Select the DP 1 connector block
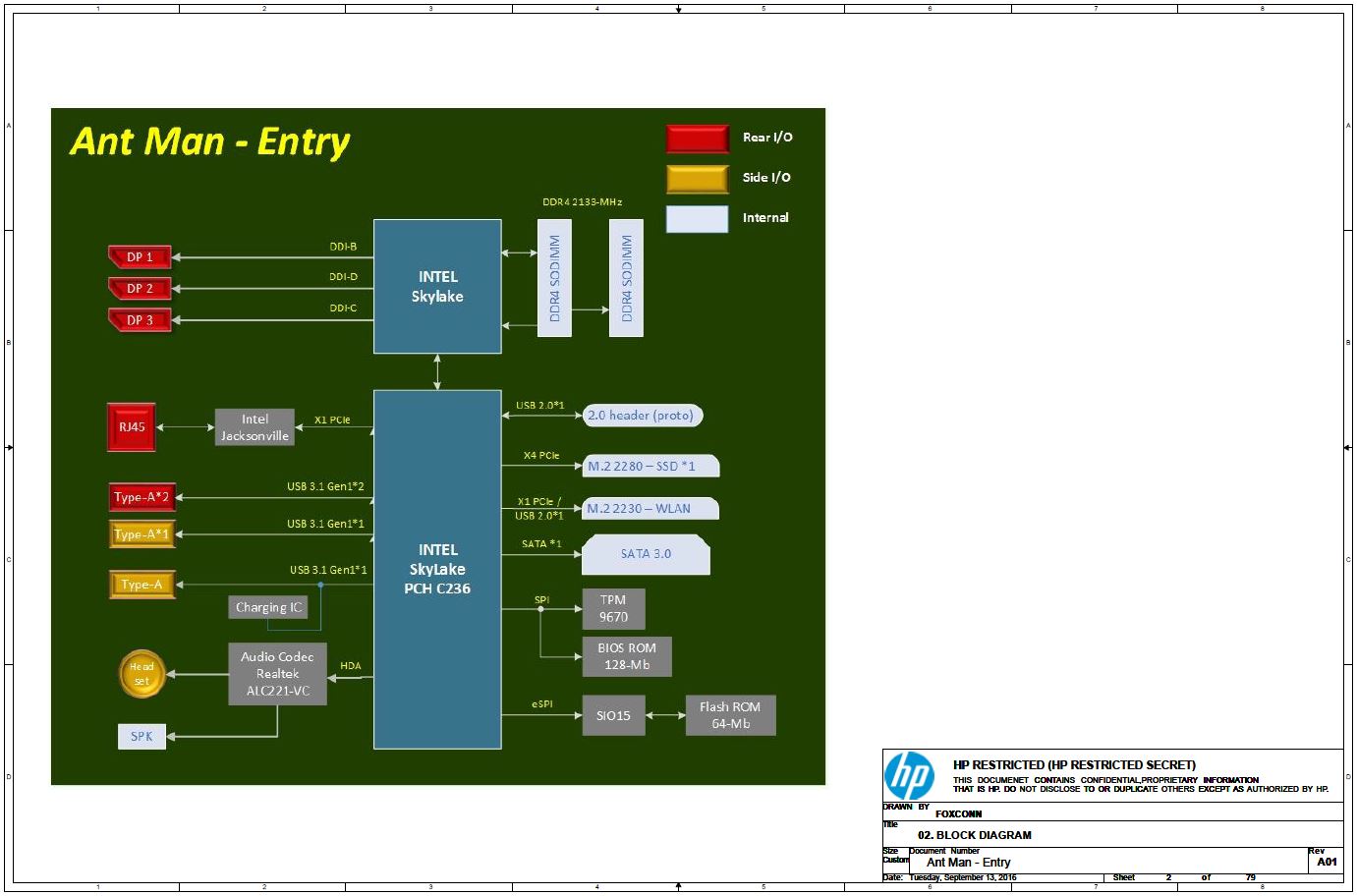 140,257
